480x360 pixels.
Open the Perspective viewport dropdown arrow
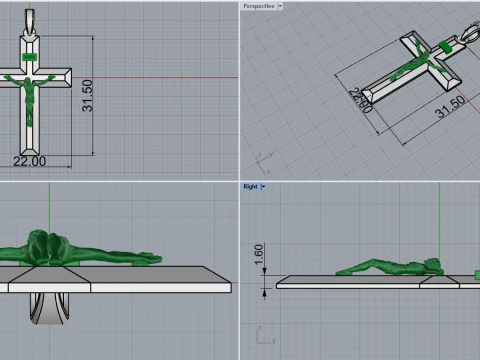coord(280,6)
